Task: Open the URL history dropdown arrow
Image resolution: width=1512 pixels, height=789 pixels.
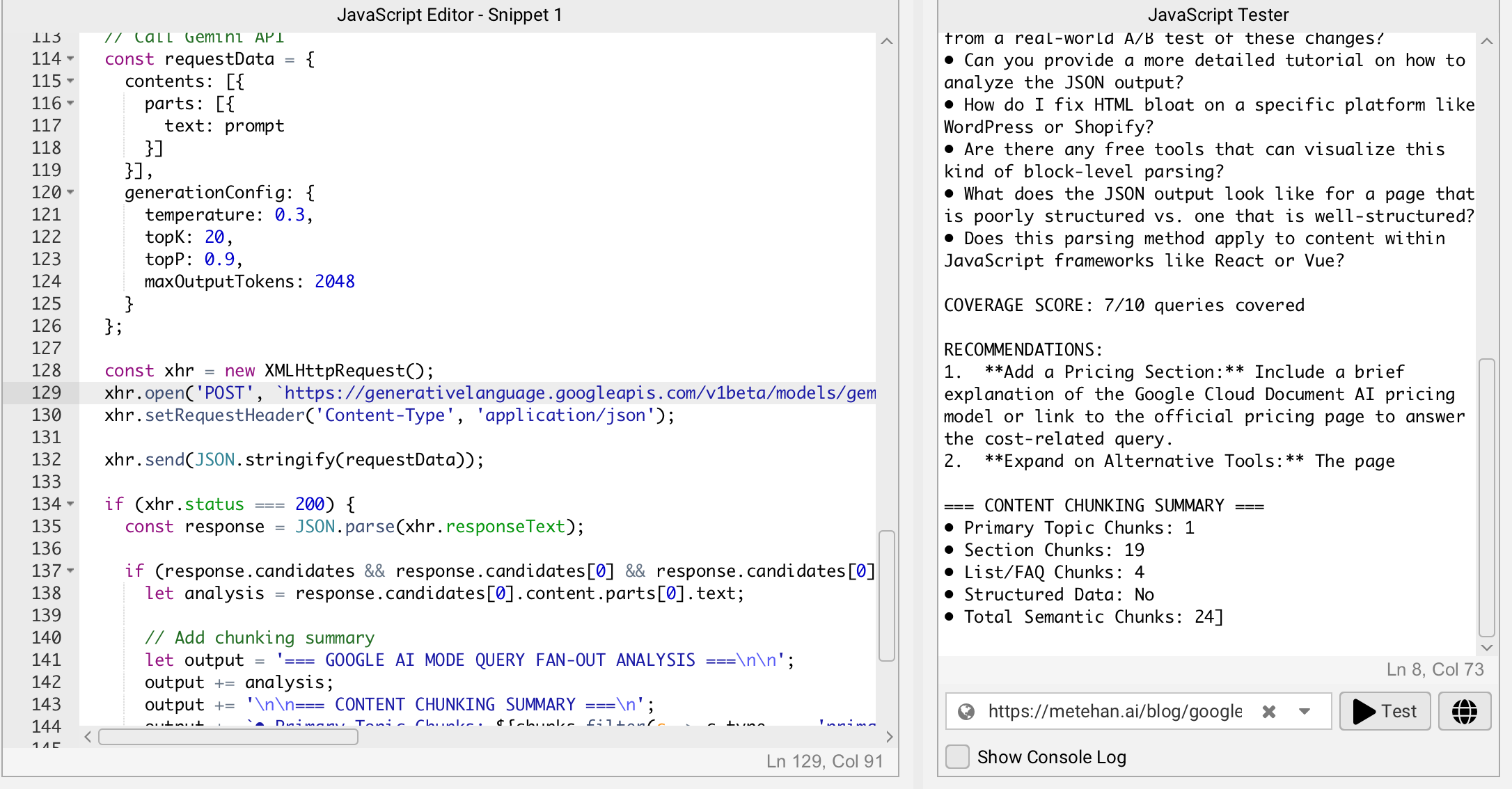Action: (1305, 711)
